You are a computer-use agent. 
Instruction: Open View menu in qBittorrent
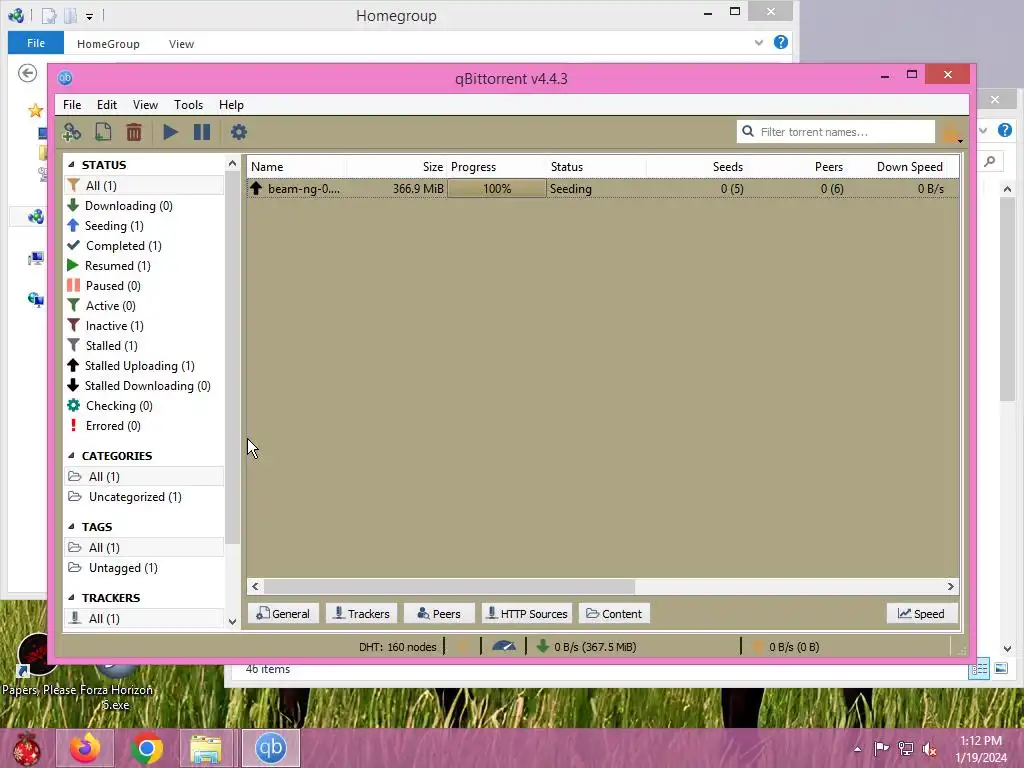(145, 104)
